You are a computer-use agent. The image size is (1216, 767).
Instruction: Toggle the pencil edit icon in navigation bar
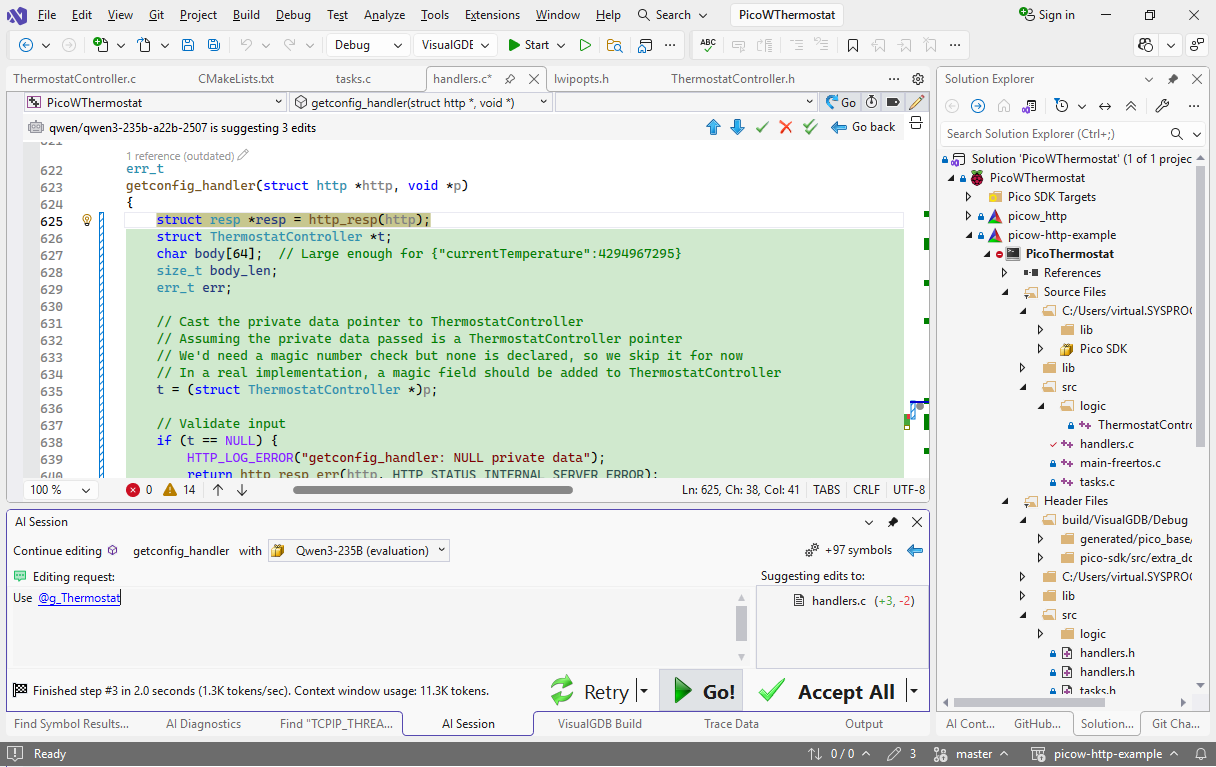[916, 102]
